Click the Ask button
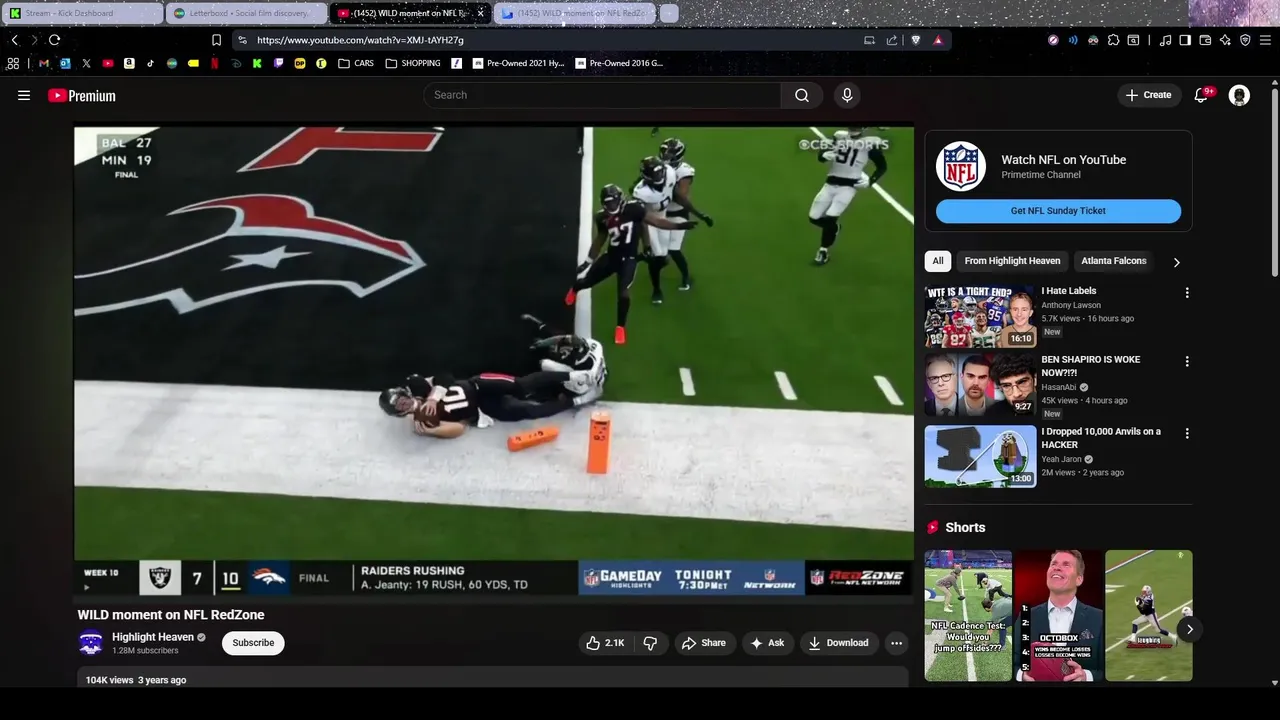This screenshot has width=1280, height=720. pyautogui.click(x=767, y=643)
